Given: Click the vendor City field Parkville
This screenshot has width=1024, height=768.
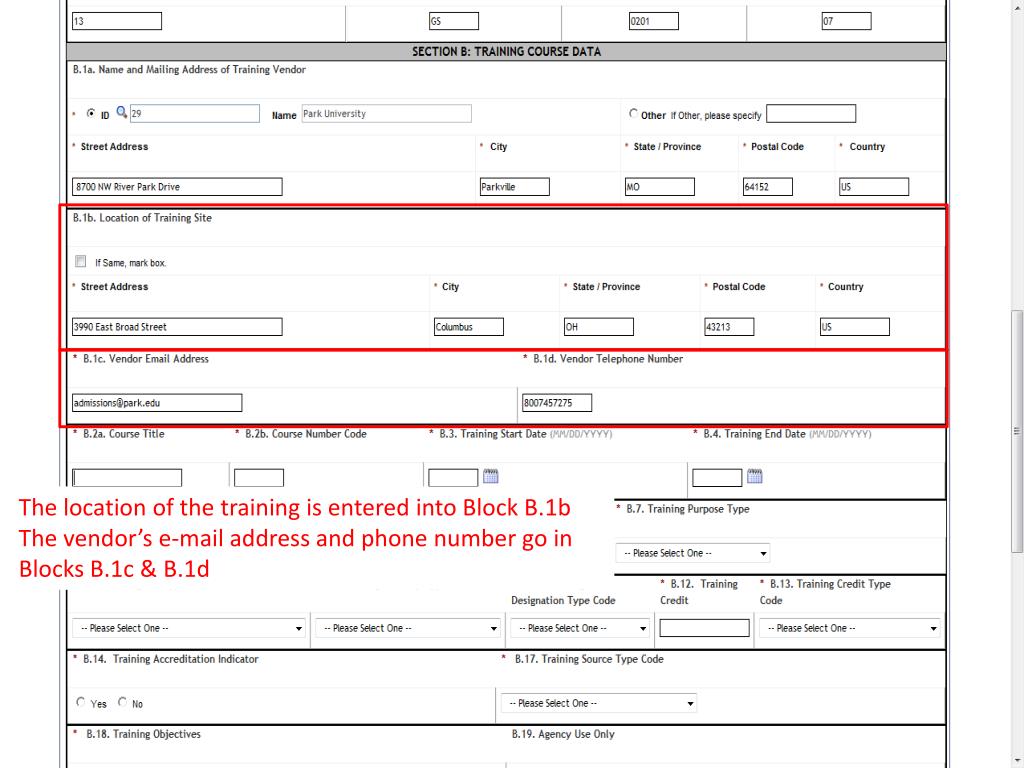Looking at the screenshot, I should [x=515, y=187].
